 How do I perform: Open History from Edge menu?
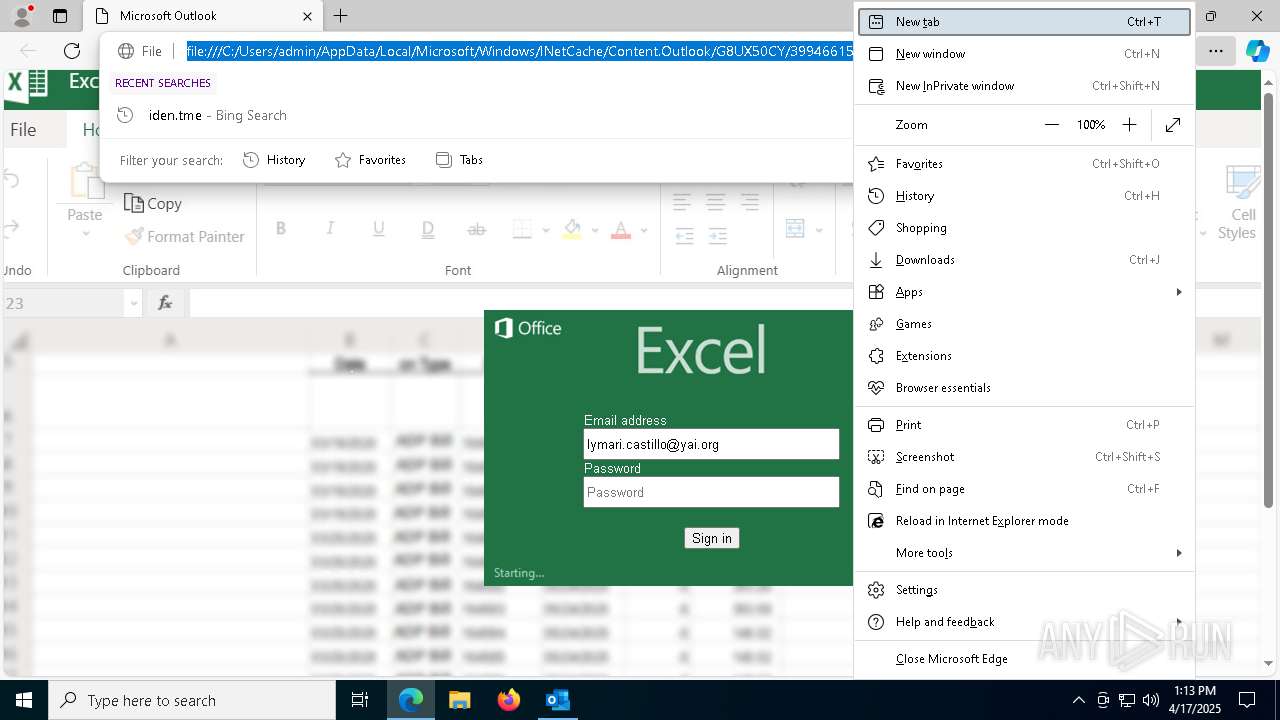1025,196
